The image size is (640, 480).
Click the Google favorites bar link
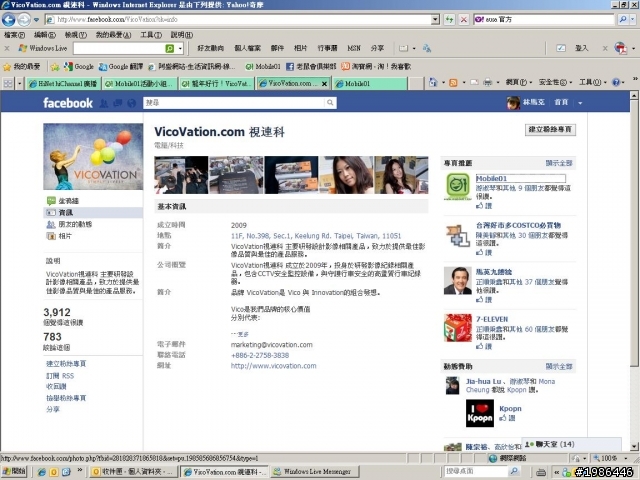[79, 66]
